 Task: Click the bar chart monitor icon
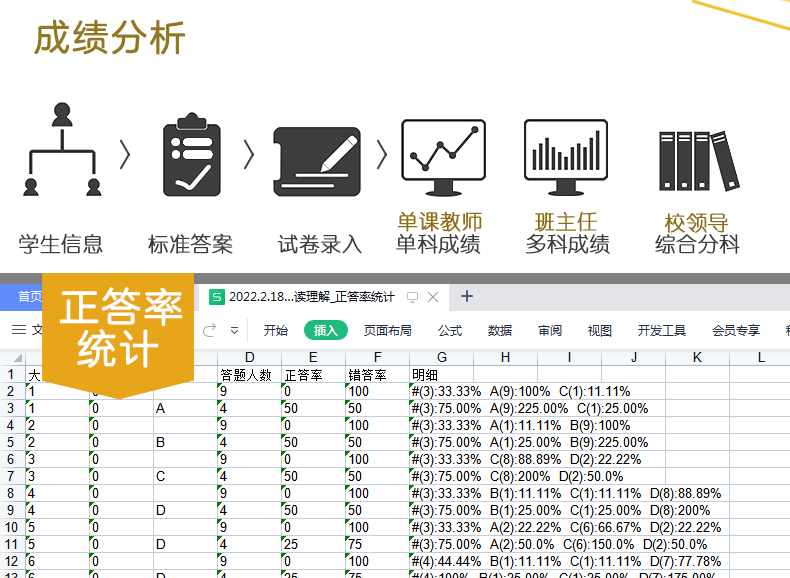(566, 157)
